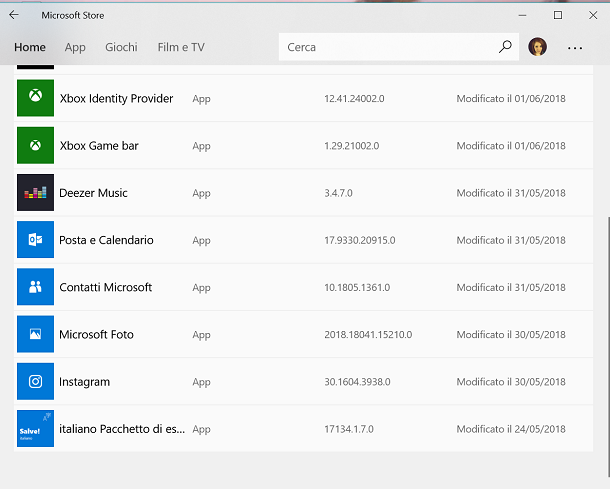The image size is (610, 489).
Task: Open italiano Pacchetto di es... entry
Action: click(122, 429)
